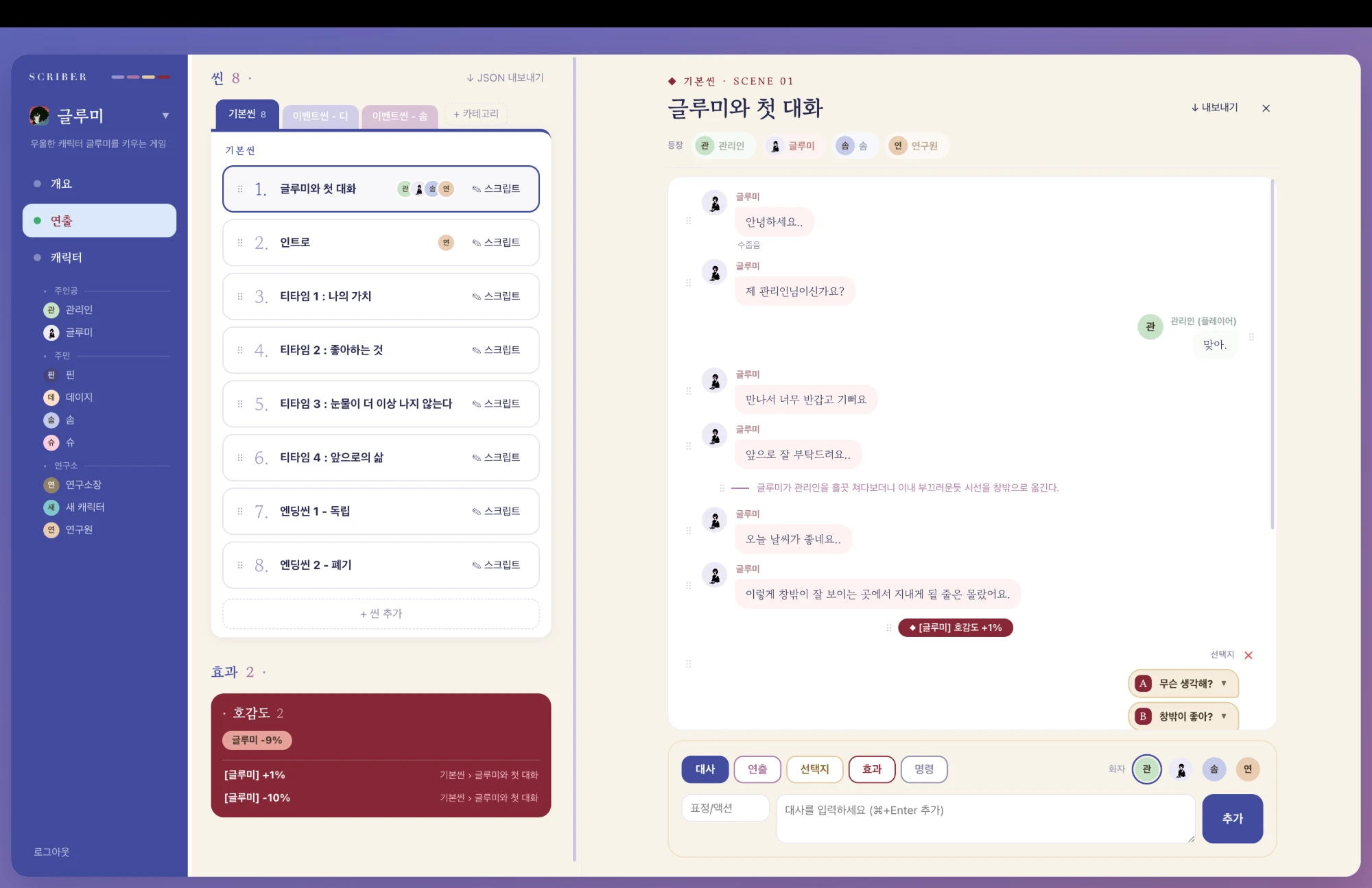Choose 글루미 avatar as the 화자 speaker
Image resolution: width=1372 pixels, height=888 pixels.
click(x=1181, y=769)
